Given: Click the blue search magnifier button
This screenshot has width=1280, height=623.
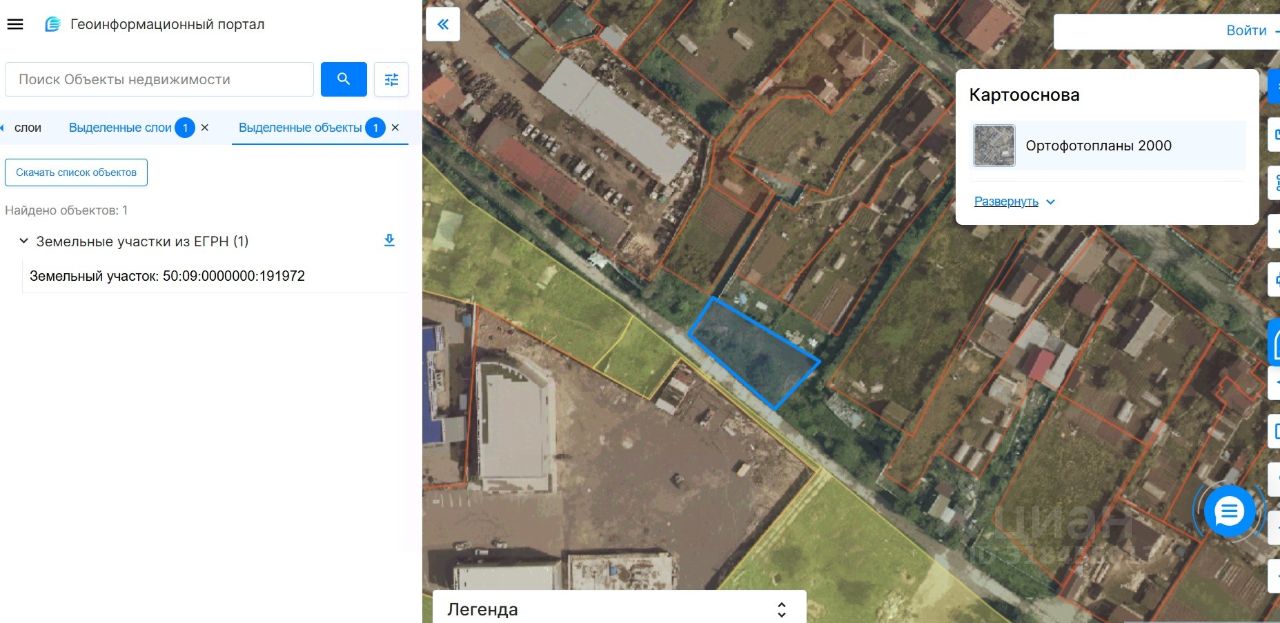Looking at the screenshot, I should [344, 79].
